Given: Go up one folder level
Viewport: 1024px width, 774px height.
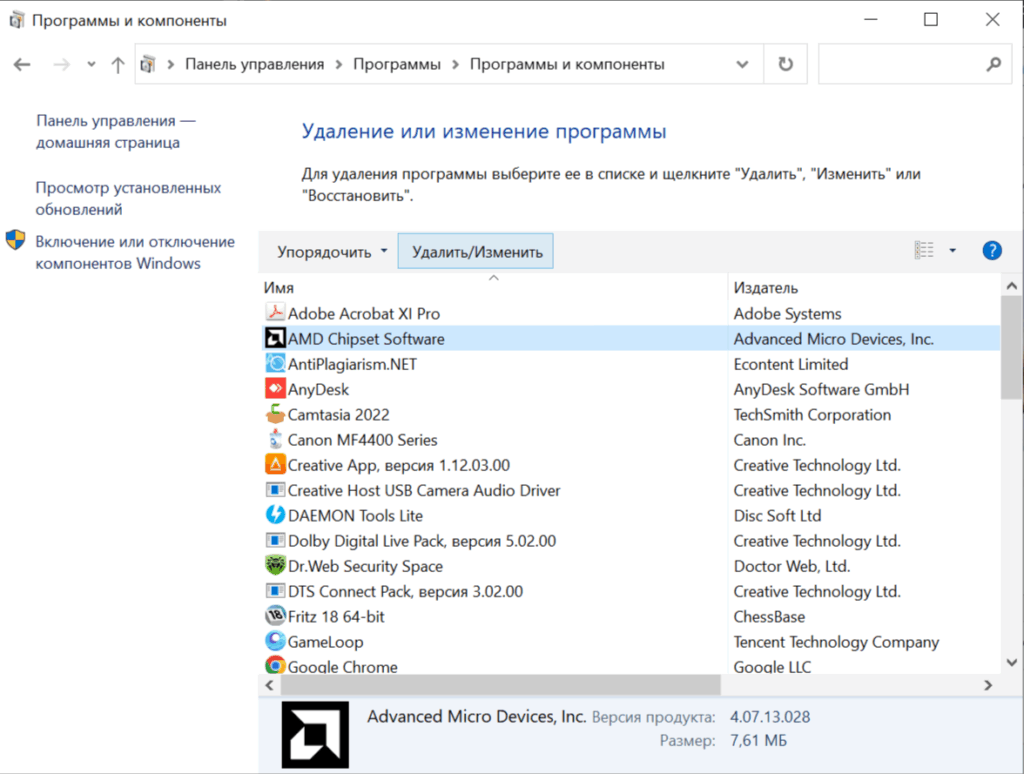Looking at the screenshot, I should (118, 65).
